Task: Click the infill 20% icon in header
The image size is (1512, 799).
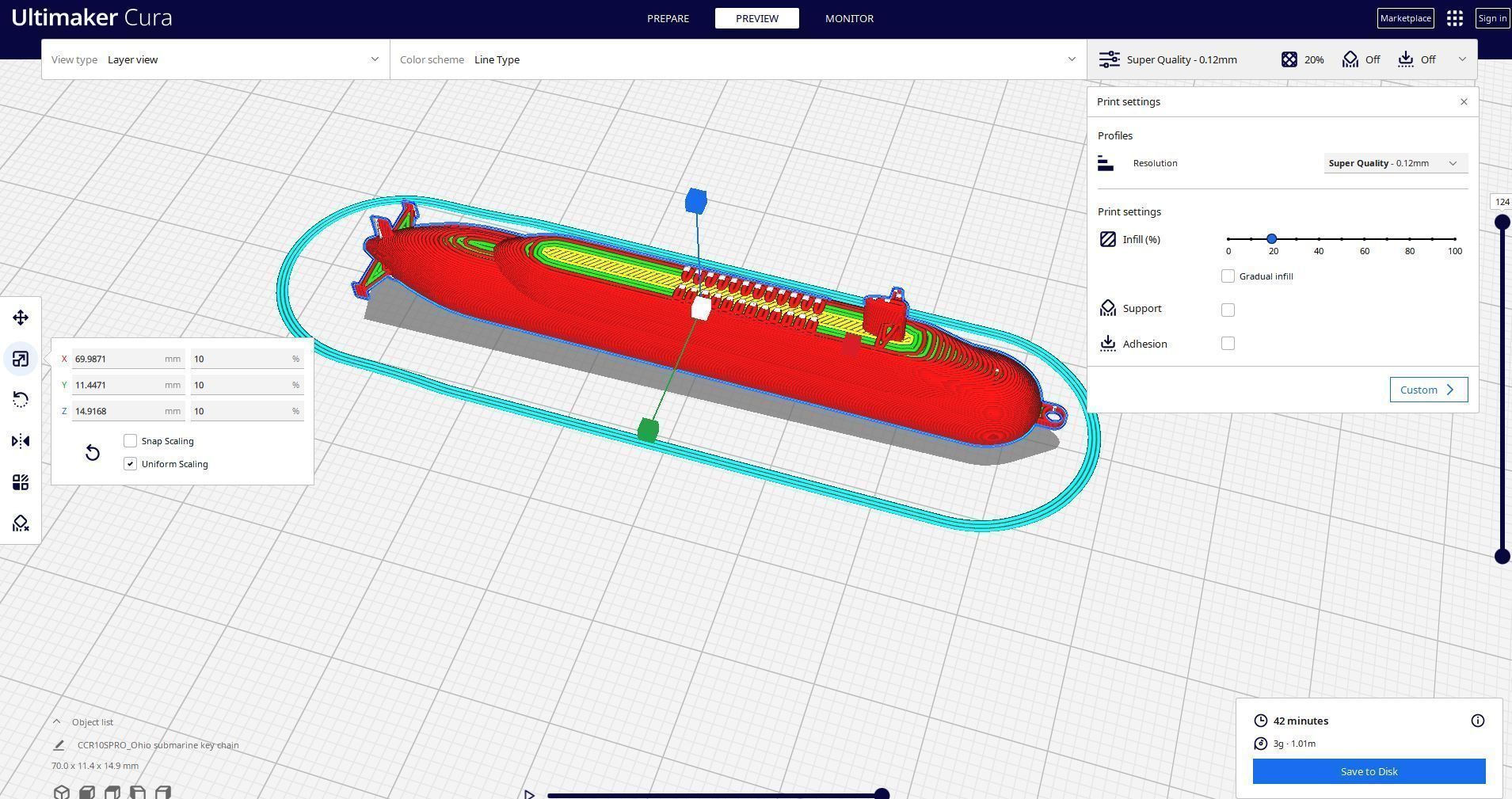Action: tap(1289, 59)
